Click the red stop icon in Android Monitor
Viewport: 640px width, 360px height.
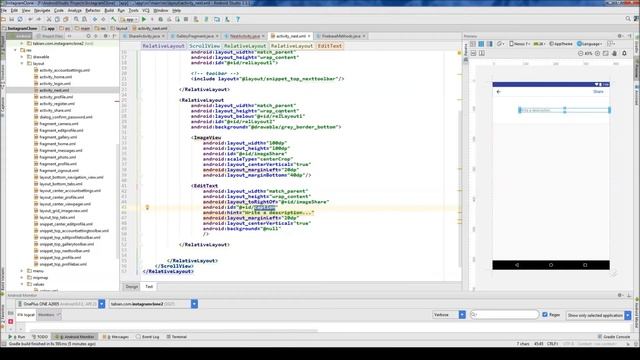pyautogui.click(x=11, y=322)
